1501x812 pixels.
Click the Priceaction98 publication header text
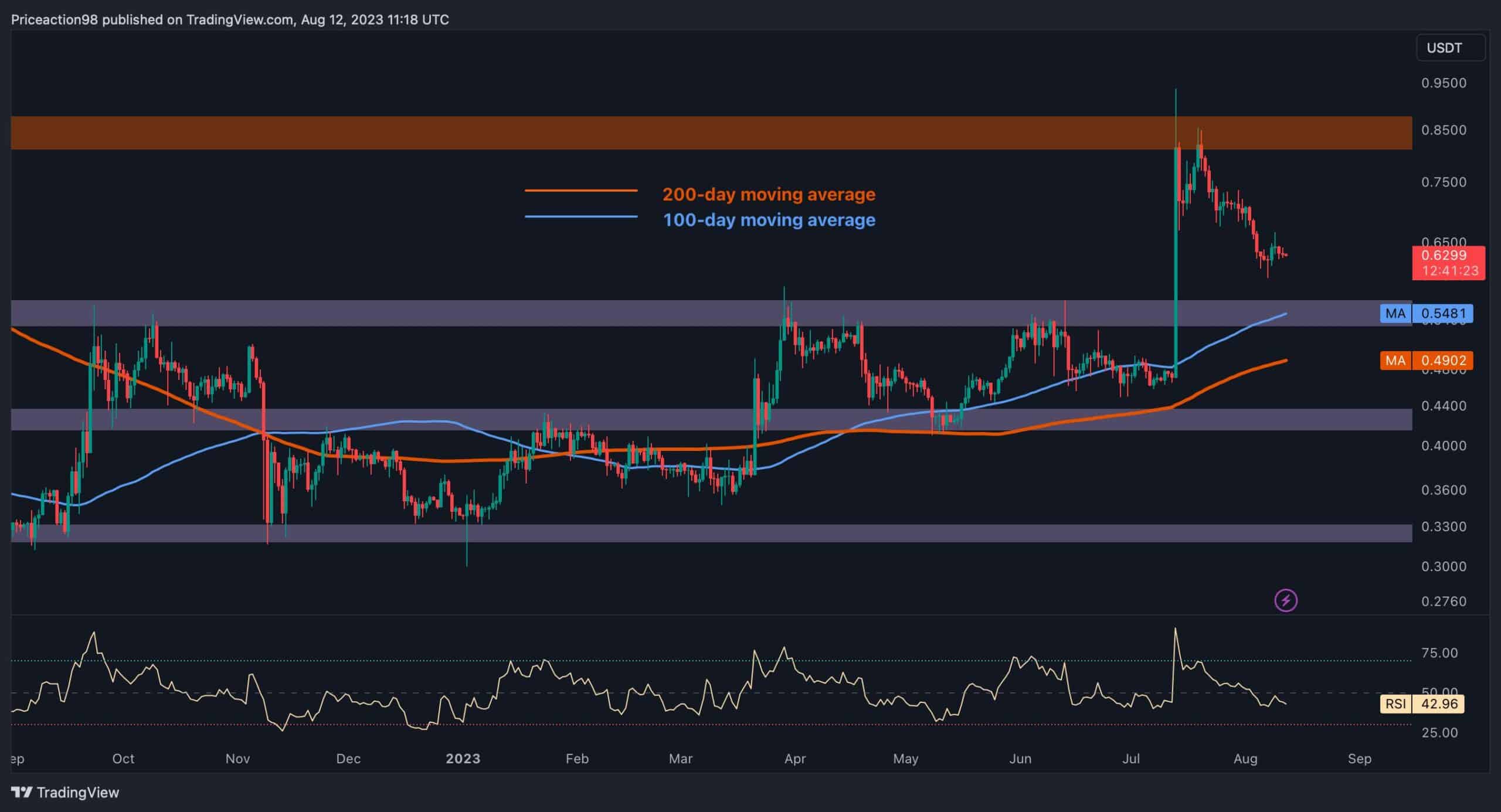pyautogui.click(x=230, y=20)
